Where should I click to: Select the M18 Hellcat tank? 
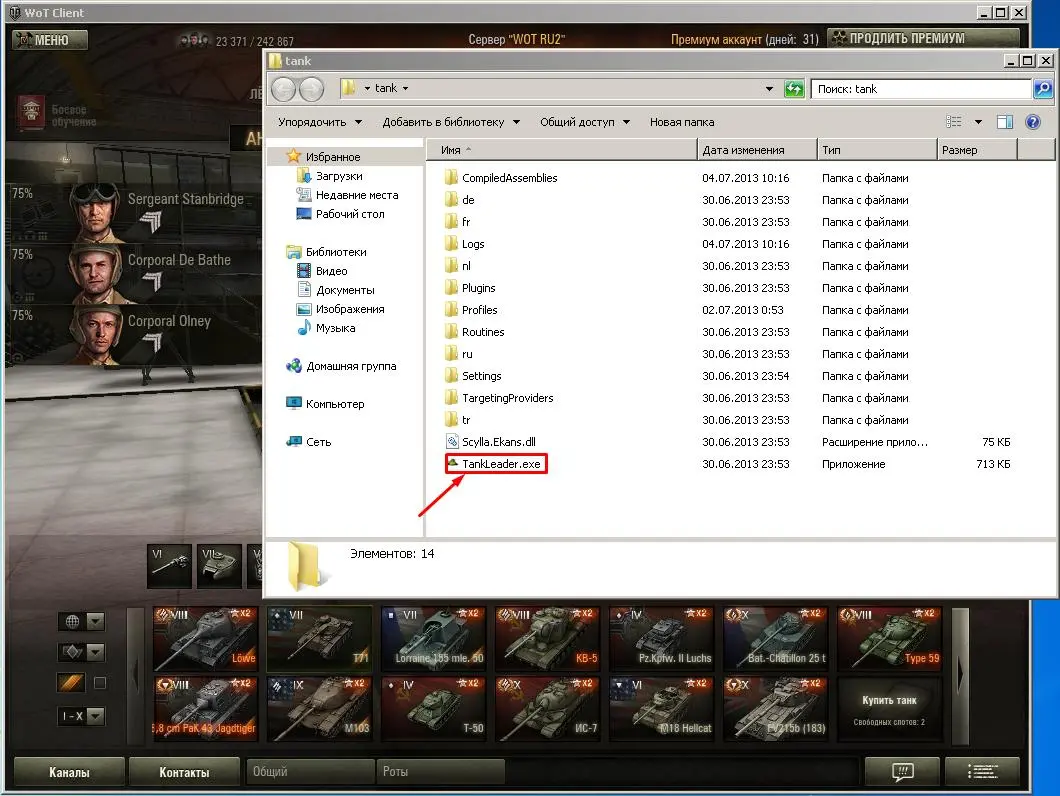(661, 709)
